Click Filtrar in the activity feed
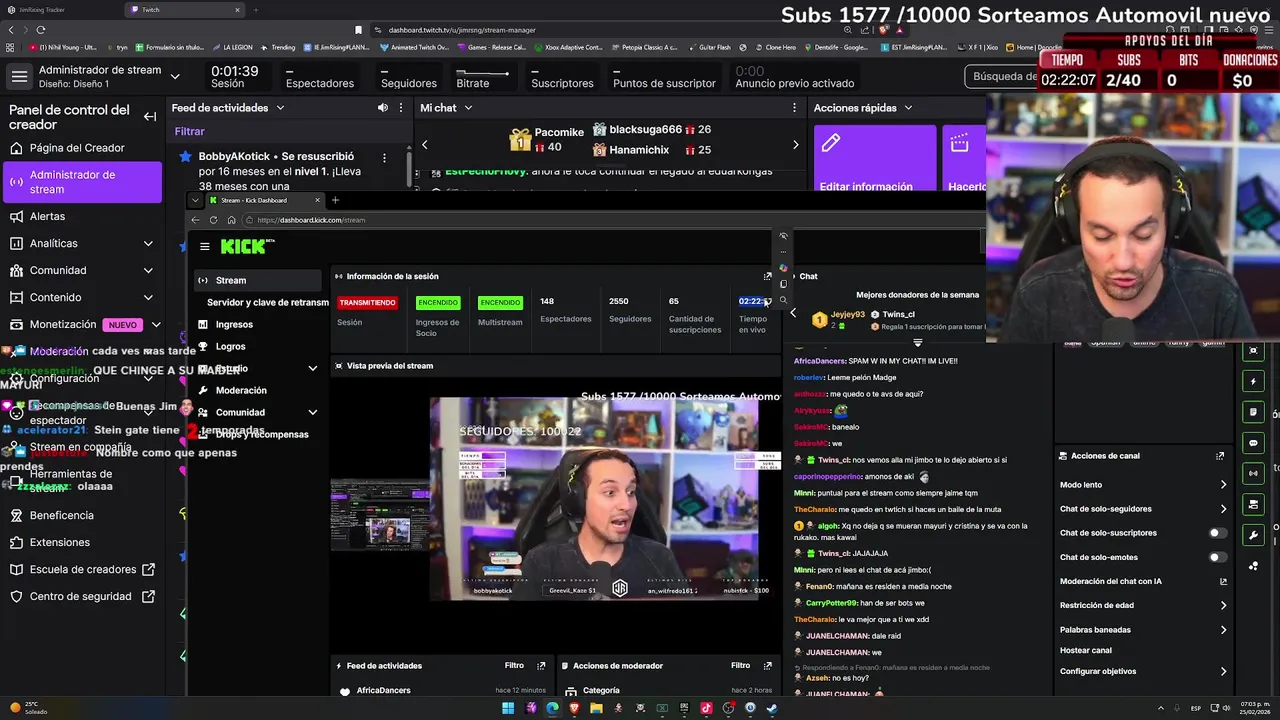This screenshot has width=1280, height=720. (190, 131)
